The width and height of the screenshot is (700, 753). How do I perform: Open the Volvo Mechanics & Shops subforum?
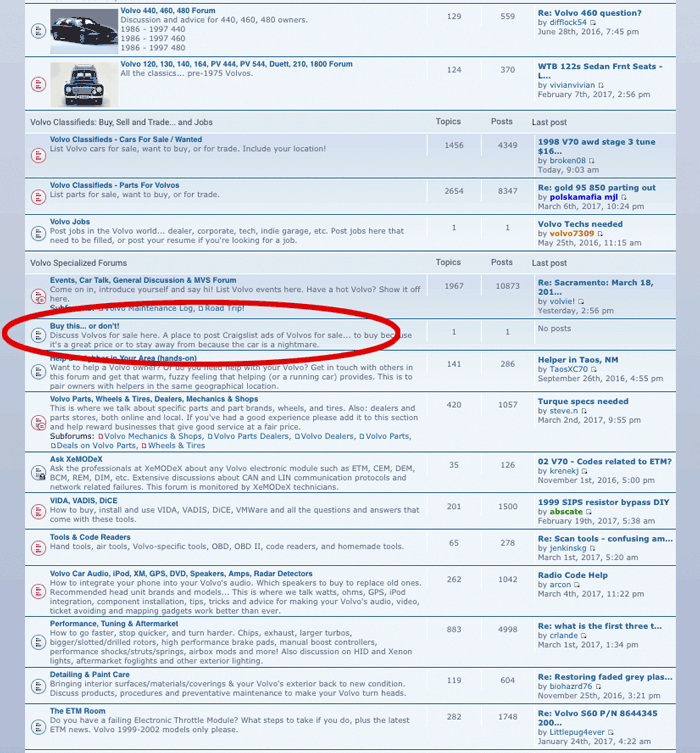click(x=153, y=436)
